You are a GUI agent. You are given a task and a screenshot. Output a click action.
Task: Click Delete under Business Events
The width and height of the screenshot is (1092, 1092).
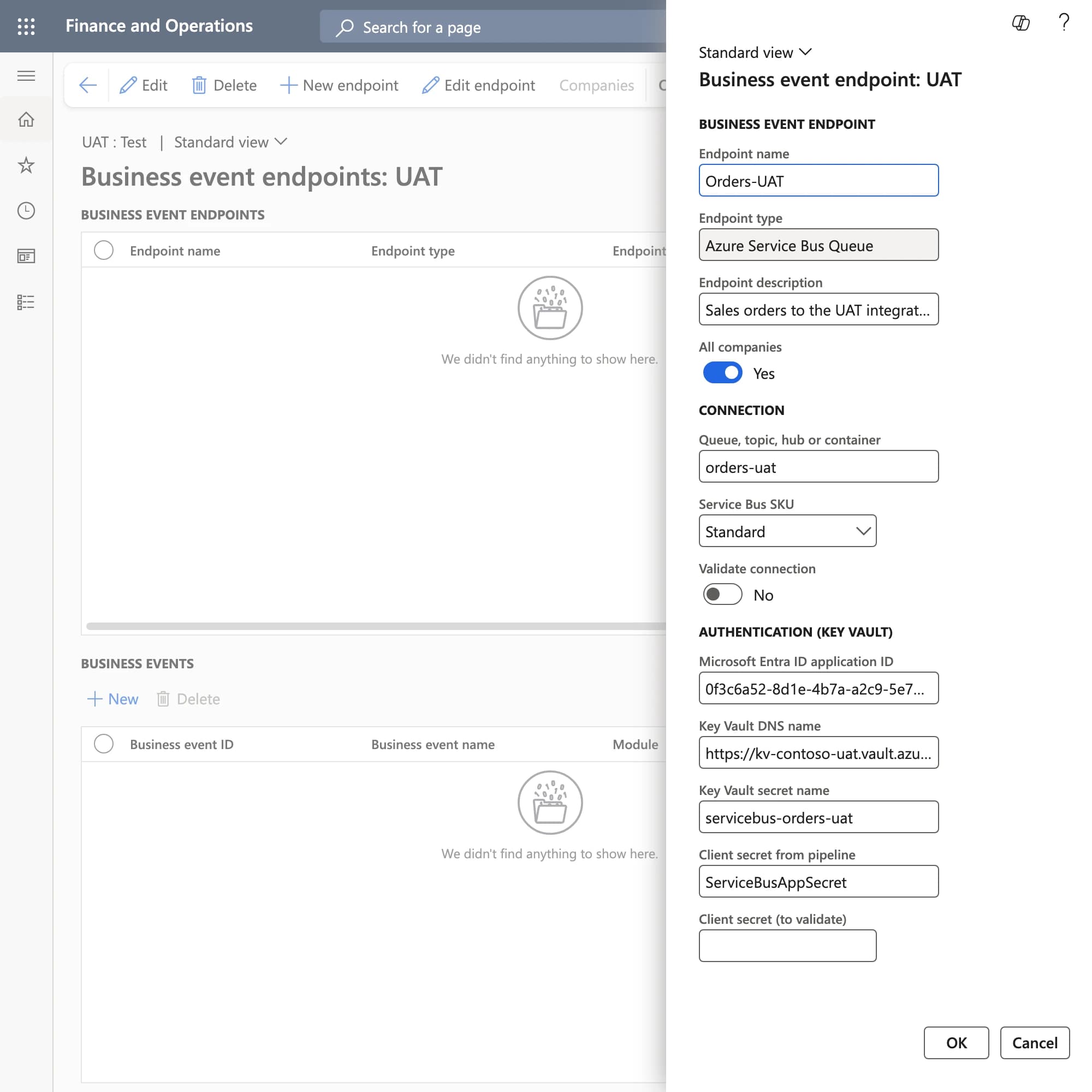(x=188, y=699)
